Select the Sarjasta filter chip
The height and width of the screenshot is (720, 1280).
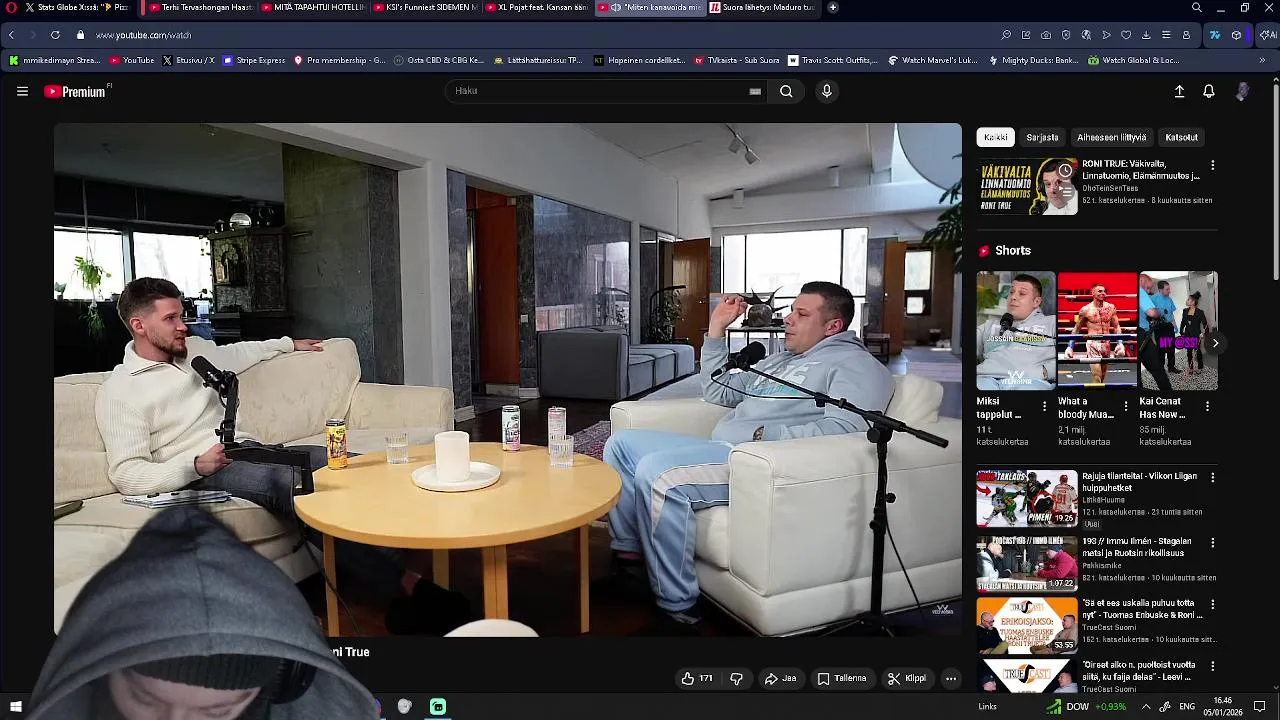(x=1042, y=138)
